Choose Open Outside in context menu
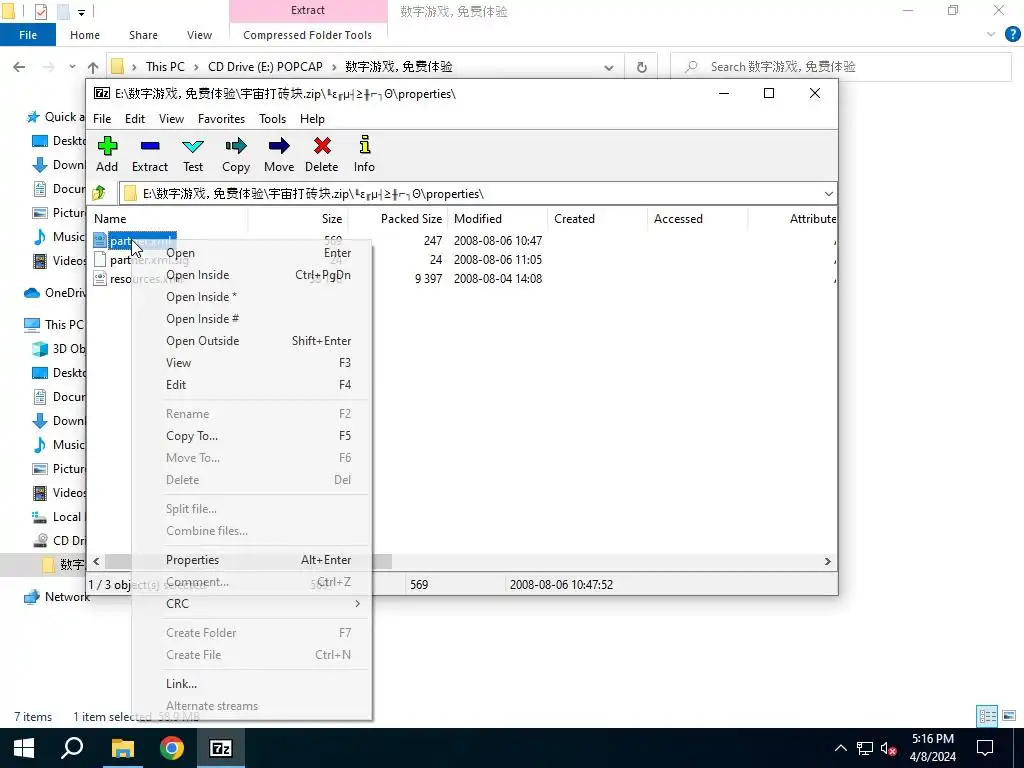The image size is (1024, 768). pyautogui.click(x=252, y=341)
